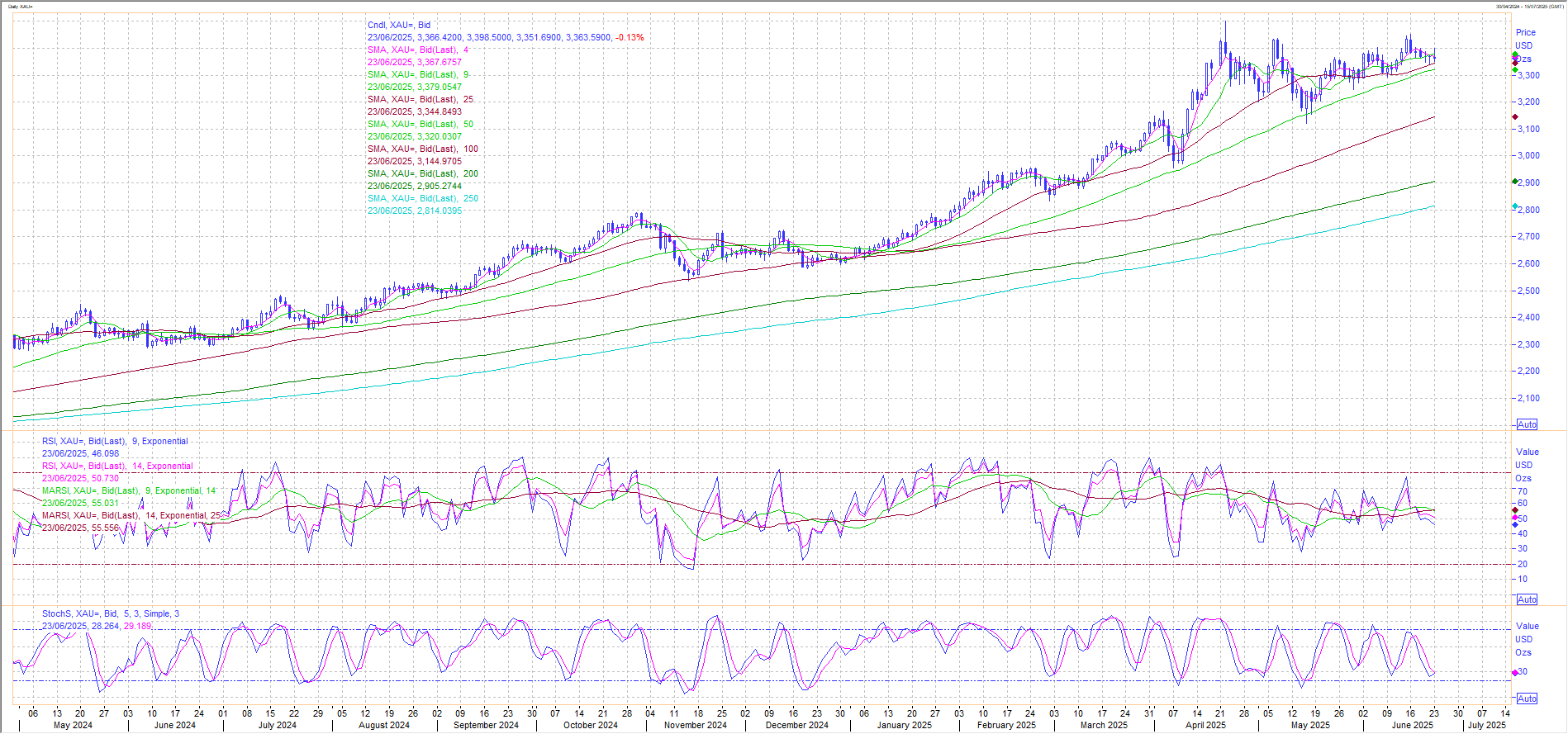
Task: Click the MARSI 14 Exponential 25 legend
Action: click(132, 515)
